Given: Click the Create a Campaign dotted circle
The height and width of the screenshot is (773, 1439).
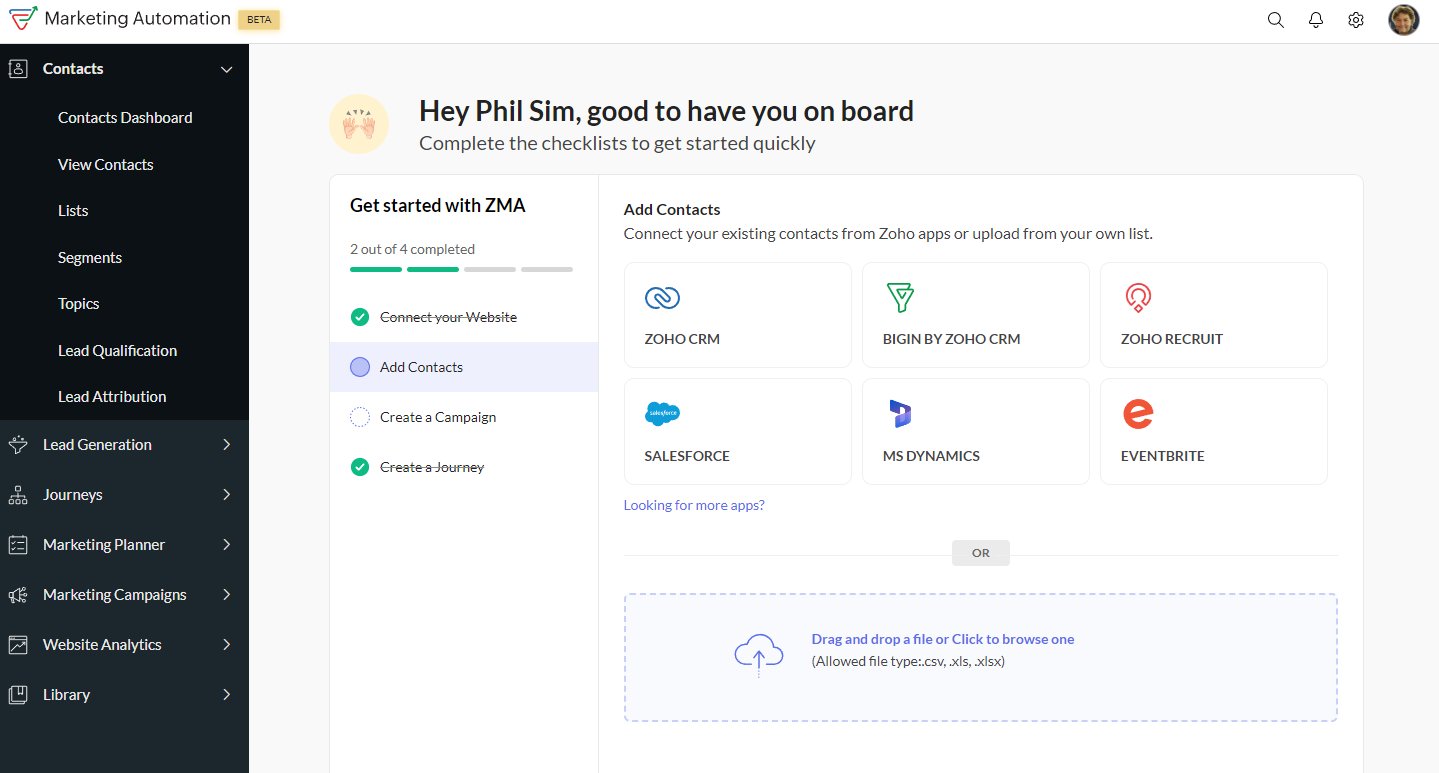Looking at the screenshot, I should click(x=360, y=417).
